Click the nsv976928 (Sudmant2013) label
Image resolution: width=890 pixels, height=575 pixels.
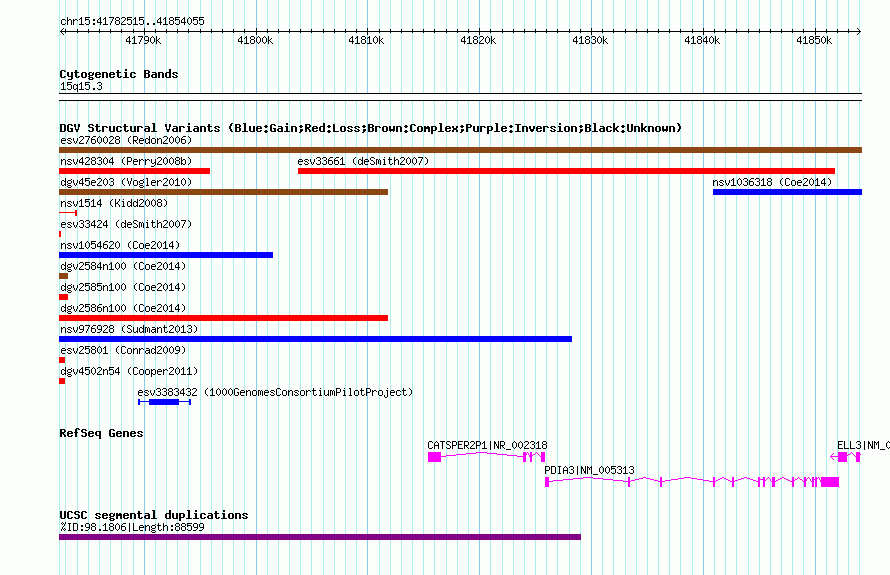(129, 329)
